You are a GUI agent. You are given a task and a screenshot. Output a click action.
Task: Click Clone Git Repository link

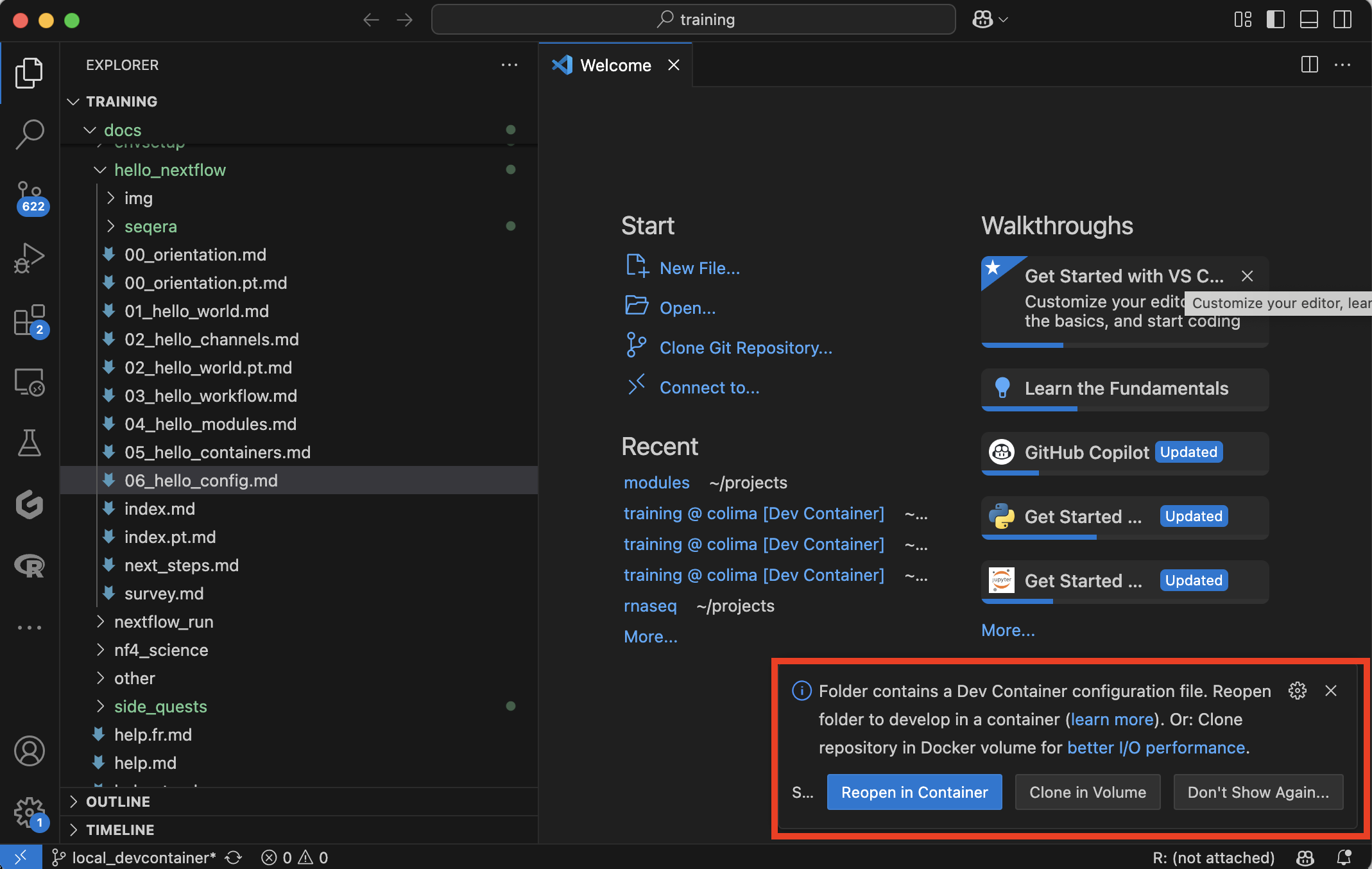[746, 348]
